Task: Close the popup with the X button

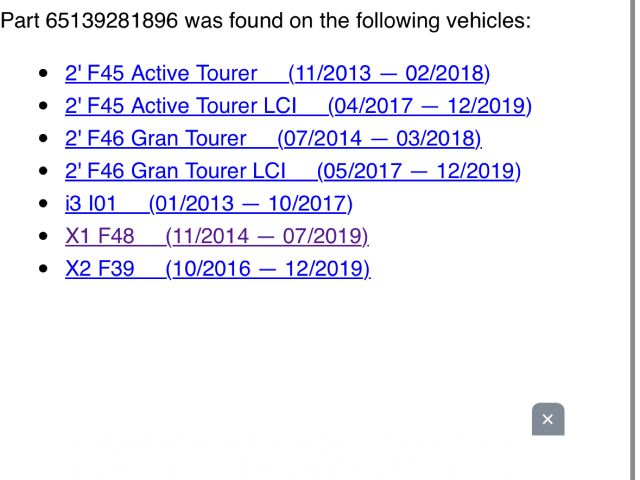Action: [x=548, y=419]
